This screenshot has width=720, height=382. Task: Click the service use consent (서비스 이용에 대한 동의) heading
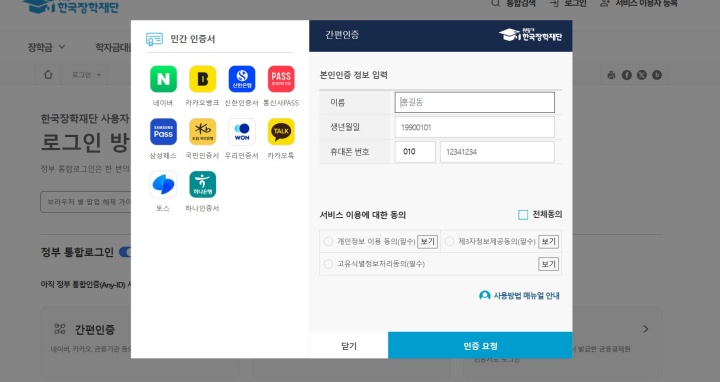363,215
